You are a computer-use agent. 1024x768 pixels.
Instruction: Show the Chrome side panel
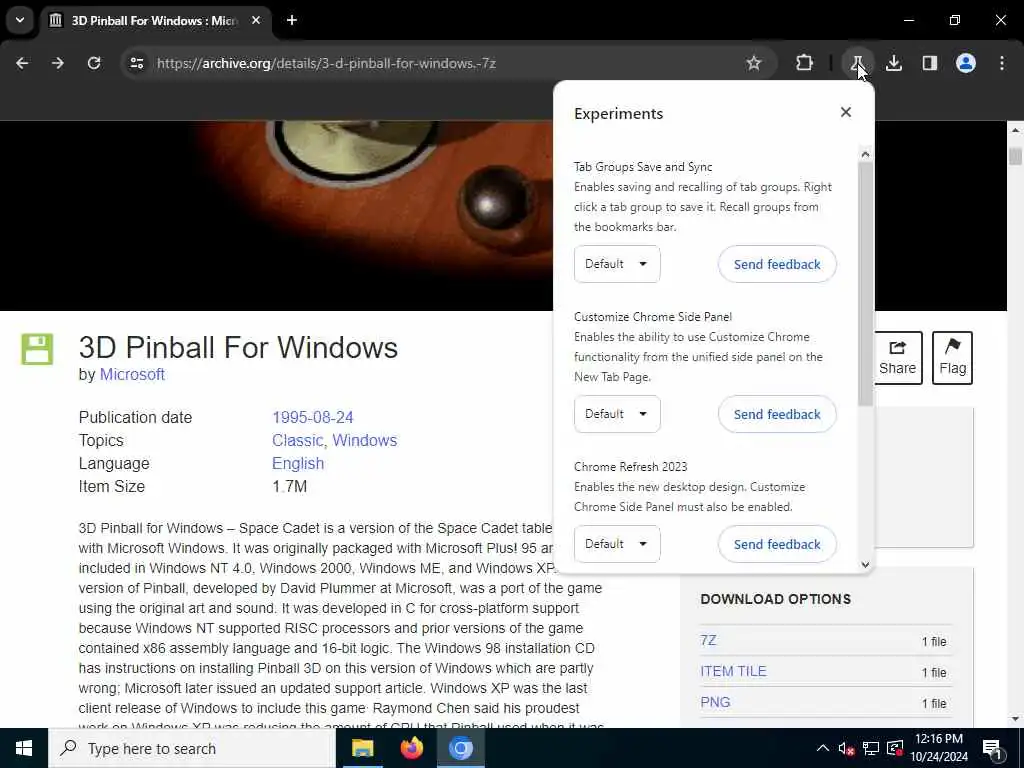tap(930, 63)
